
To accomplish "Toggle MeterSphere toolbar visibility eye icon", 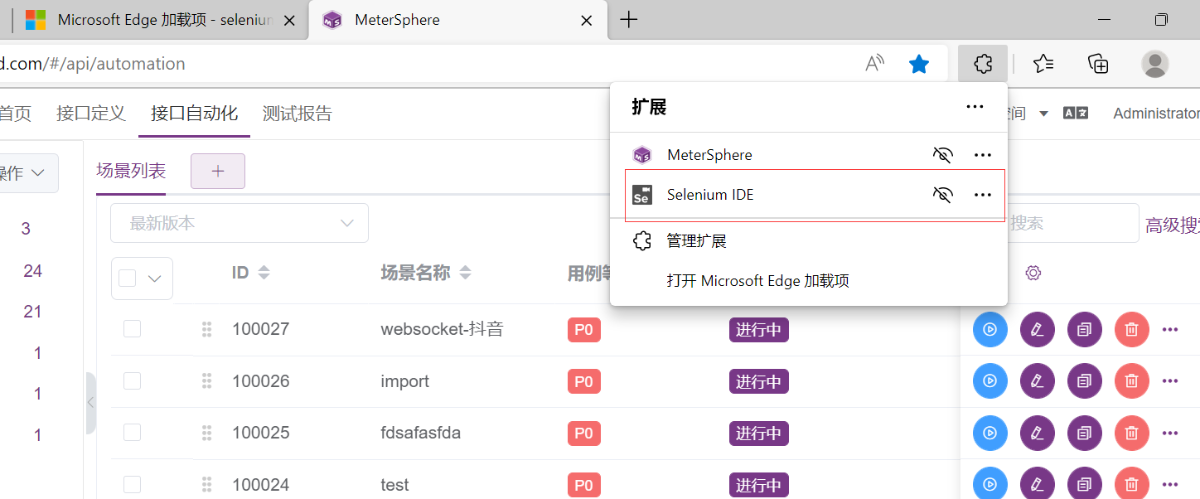I will coord(942,155).
